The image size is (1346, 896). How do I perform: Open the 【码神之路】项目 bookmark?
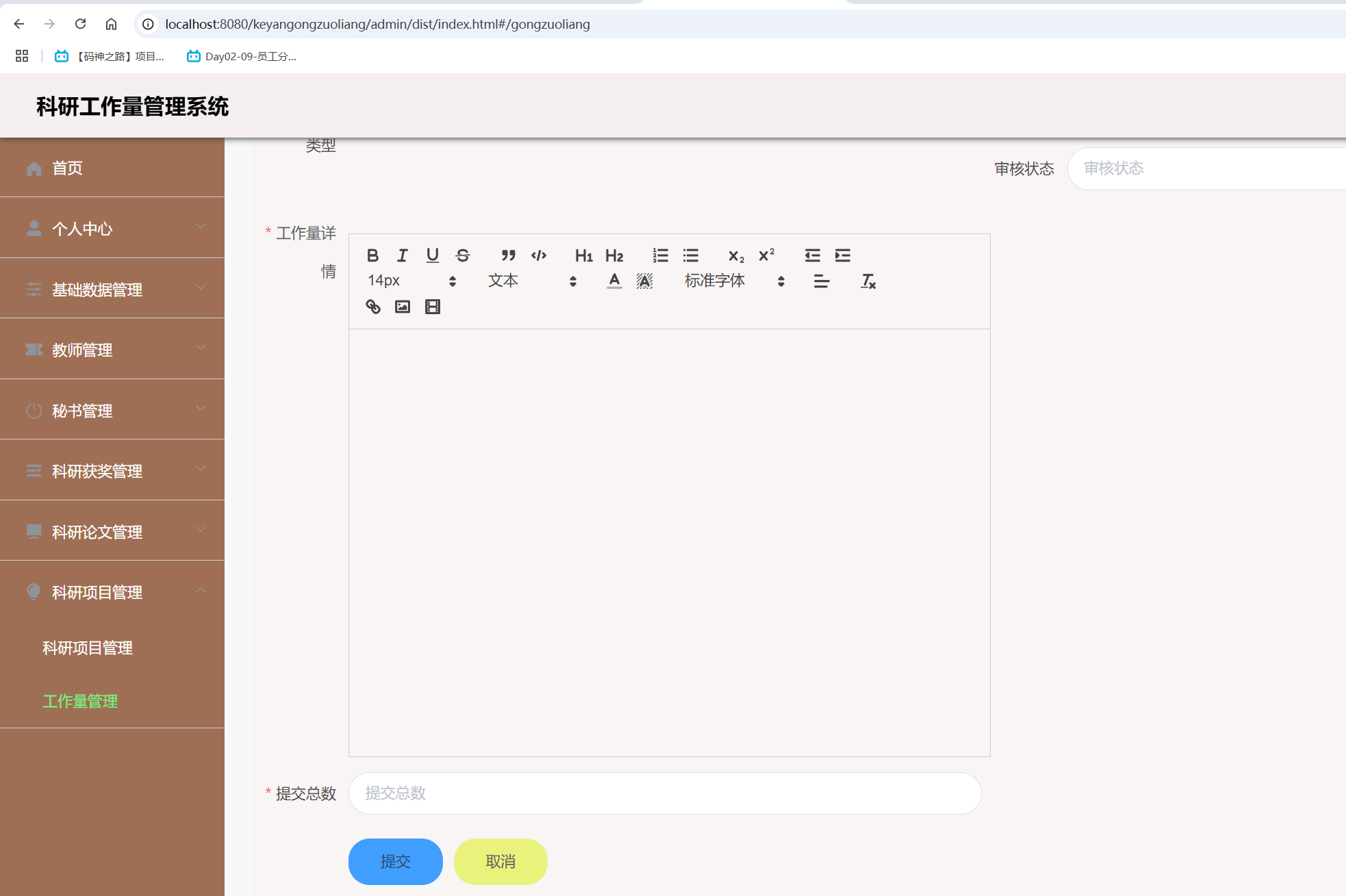(110, 56)
